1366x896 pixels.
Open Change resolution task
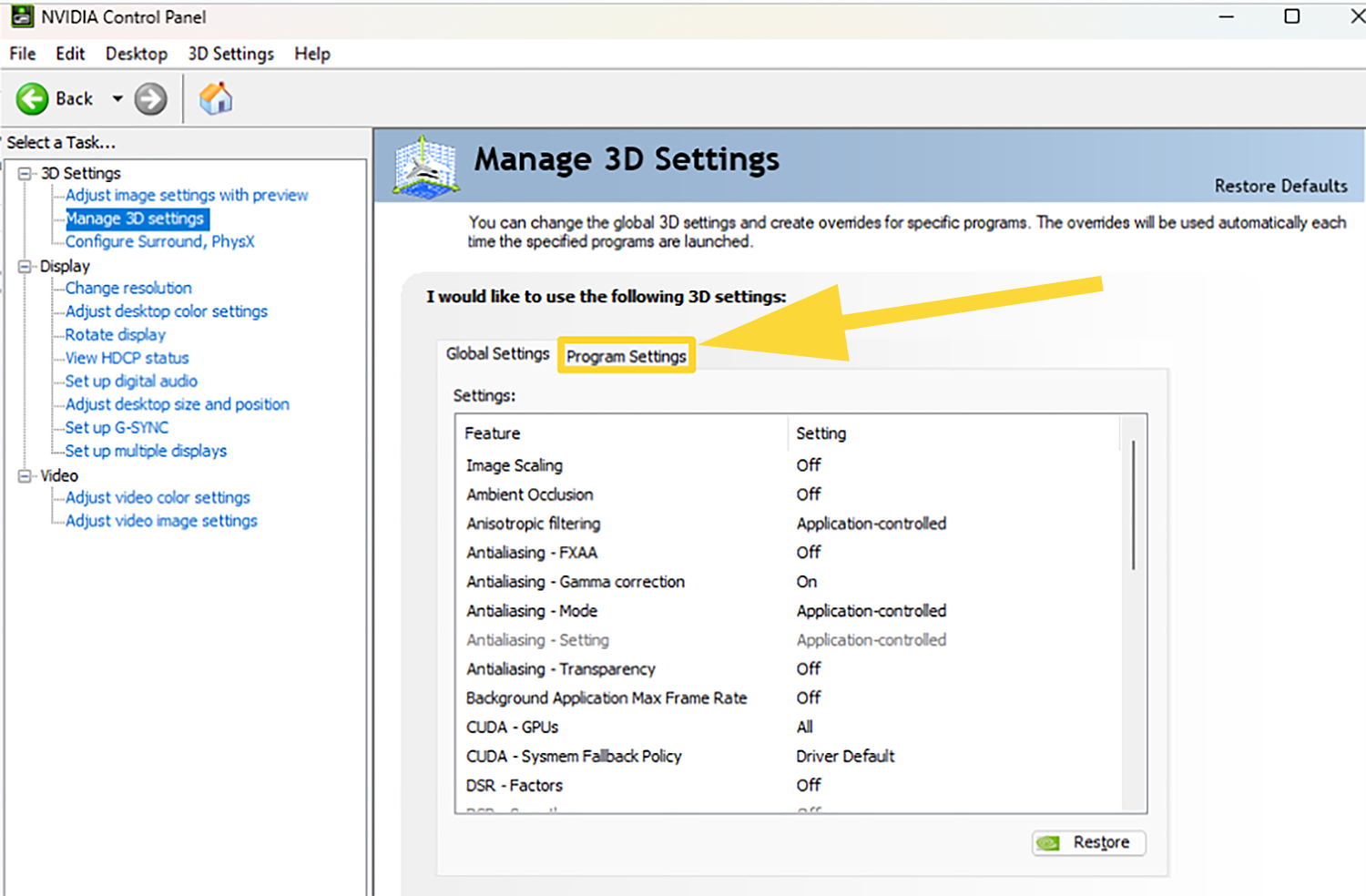(x=128, y=288)
